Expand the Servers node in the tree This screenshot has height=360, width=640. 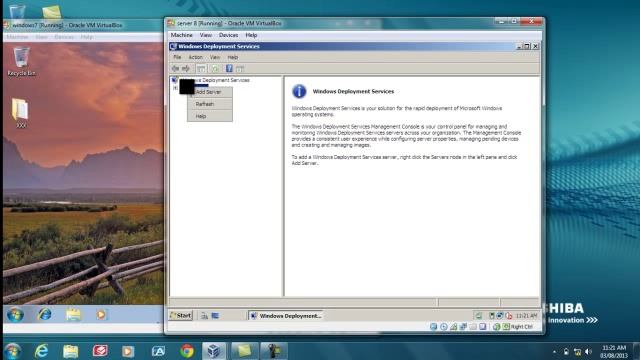(x=175, y=88)
